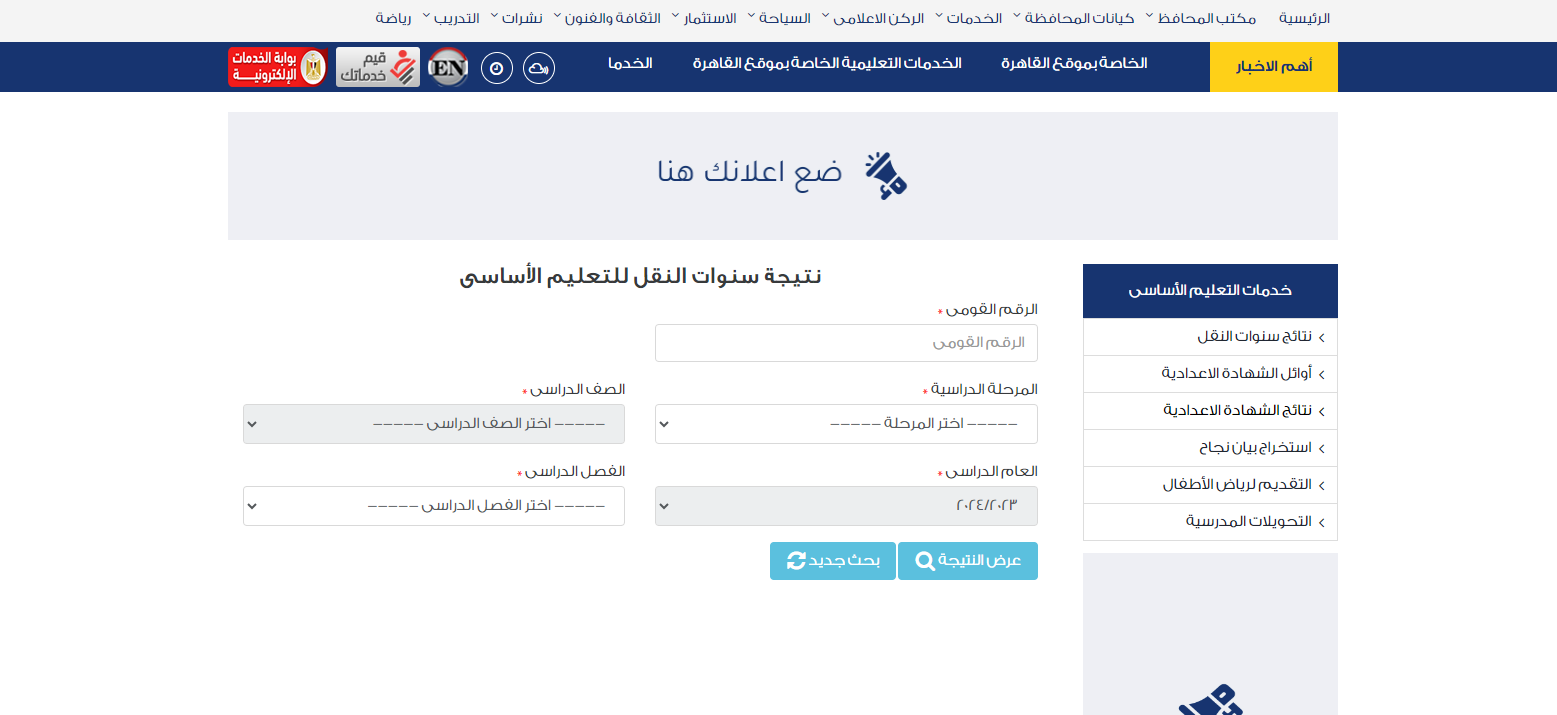Select the أهم الاخبار yellow tab
The image size is (1557, 715).
[1273, 67]
